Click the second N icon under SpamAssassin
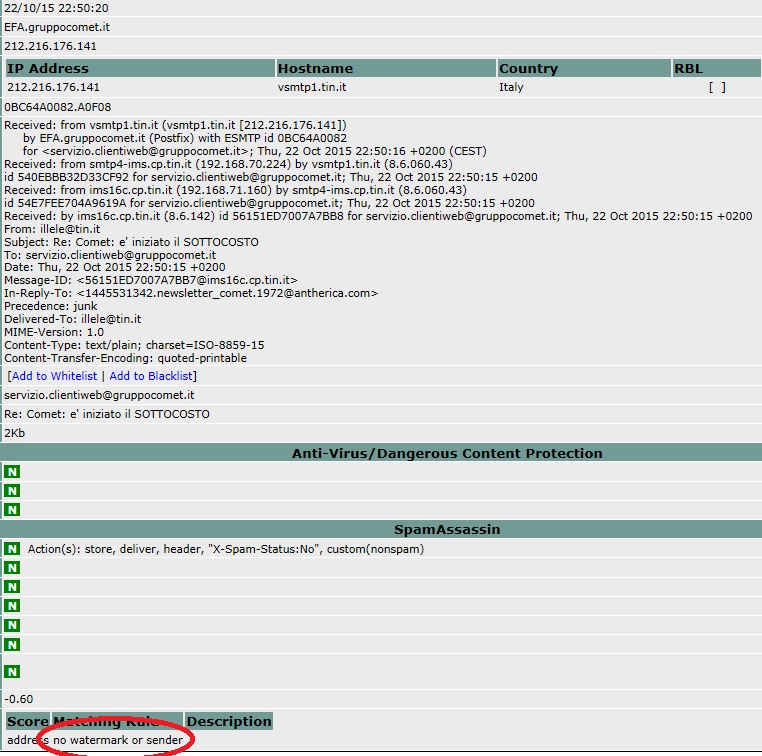762x756 pixels. coord(12,568)
